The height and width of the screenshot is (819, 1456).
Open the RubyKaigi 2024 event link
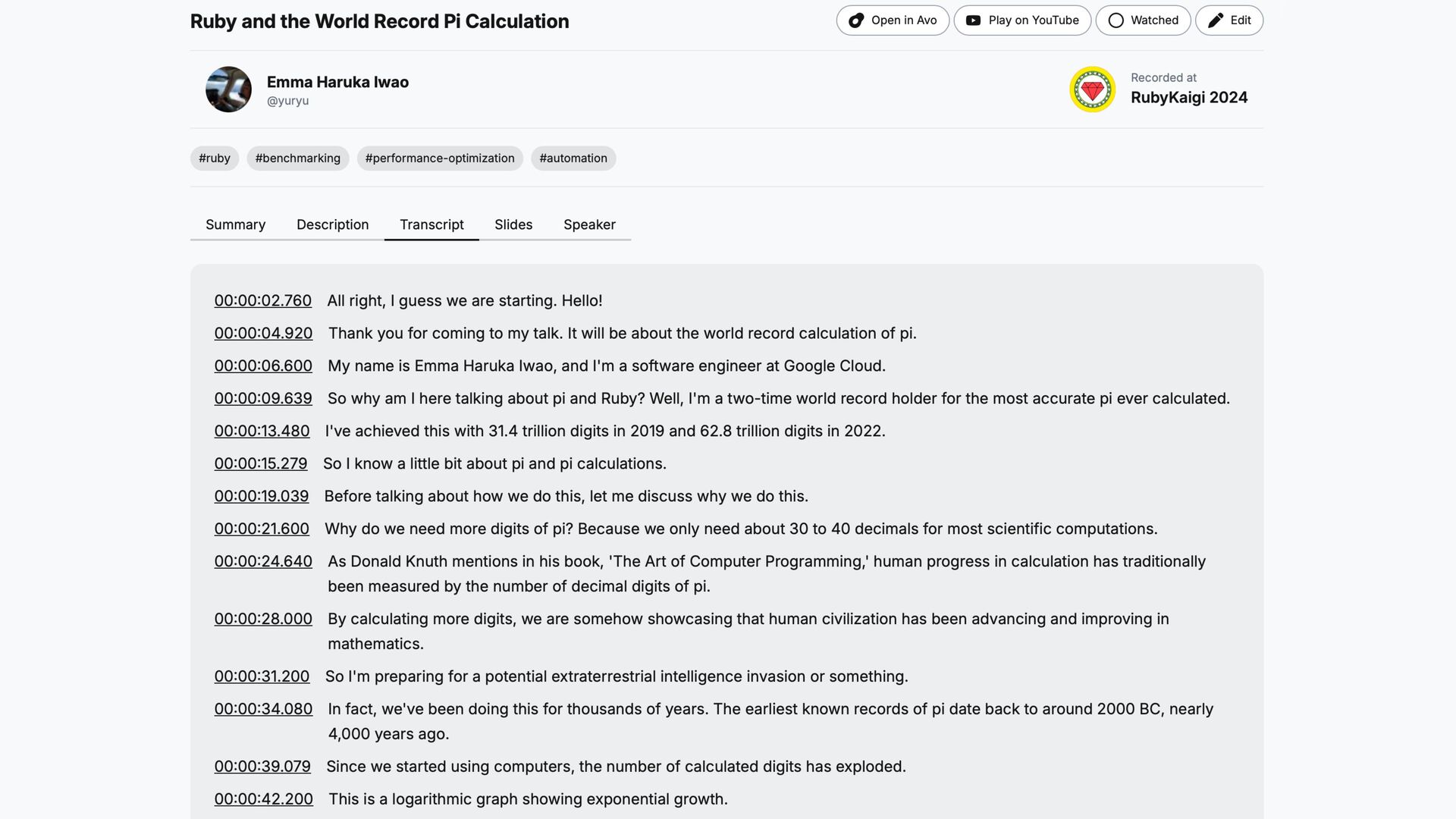coord(1188,98)
